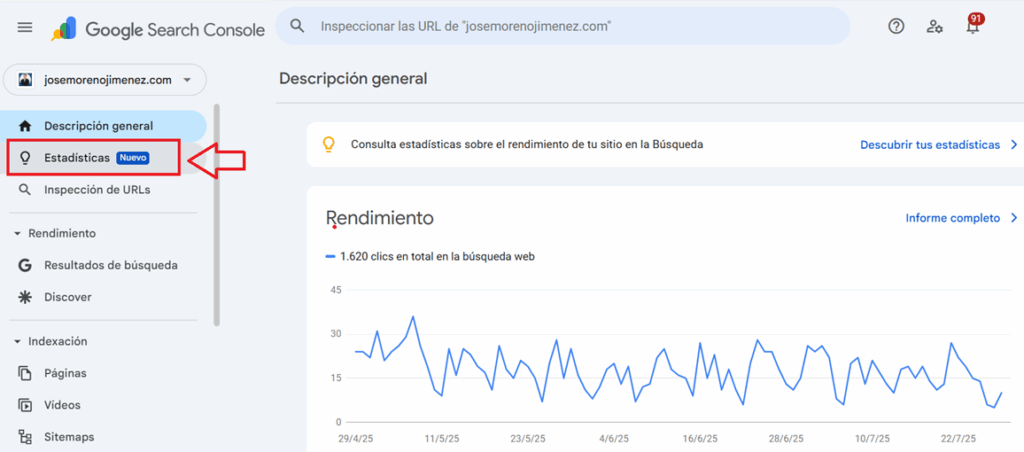Image resolution: width=1024 pixels, height=452 pixels.
Task: Click the search magnifier icon in URL bar
Action: pos(297,27)
